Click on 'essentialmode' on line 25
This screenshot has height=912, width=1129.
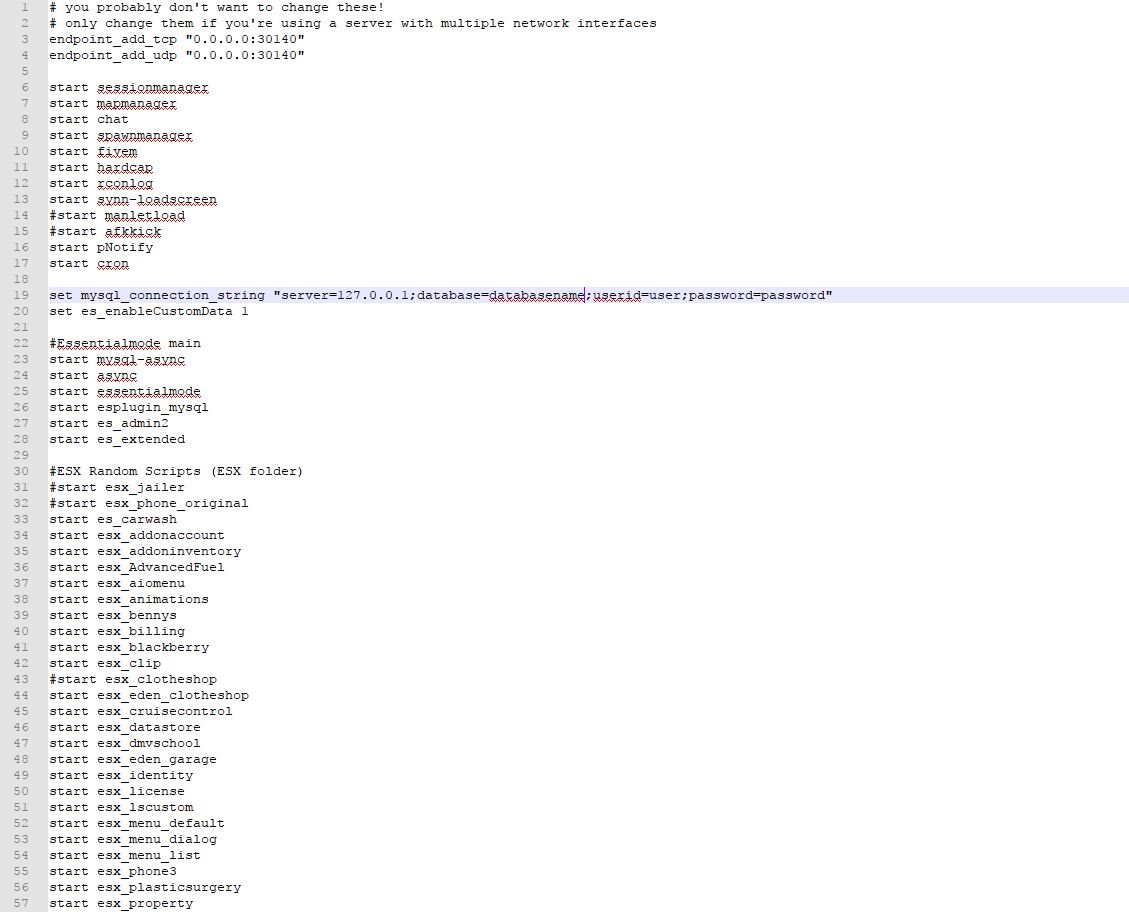click(149, 392)
